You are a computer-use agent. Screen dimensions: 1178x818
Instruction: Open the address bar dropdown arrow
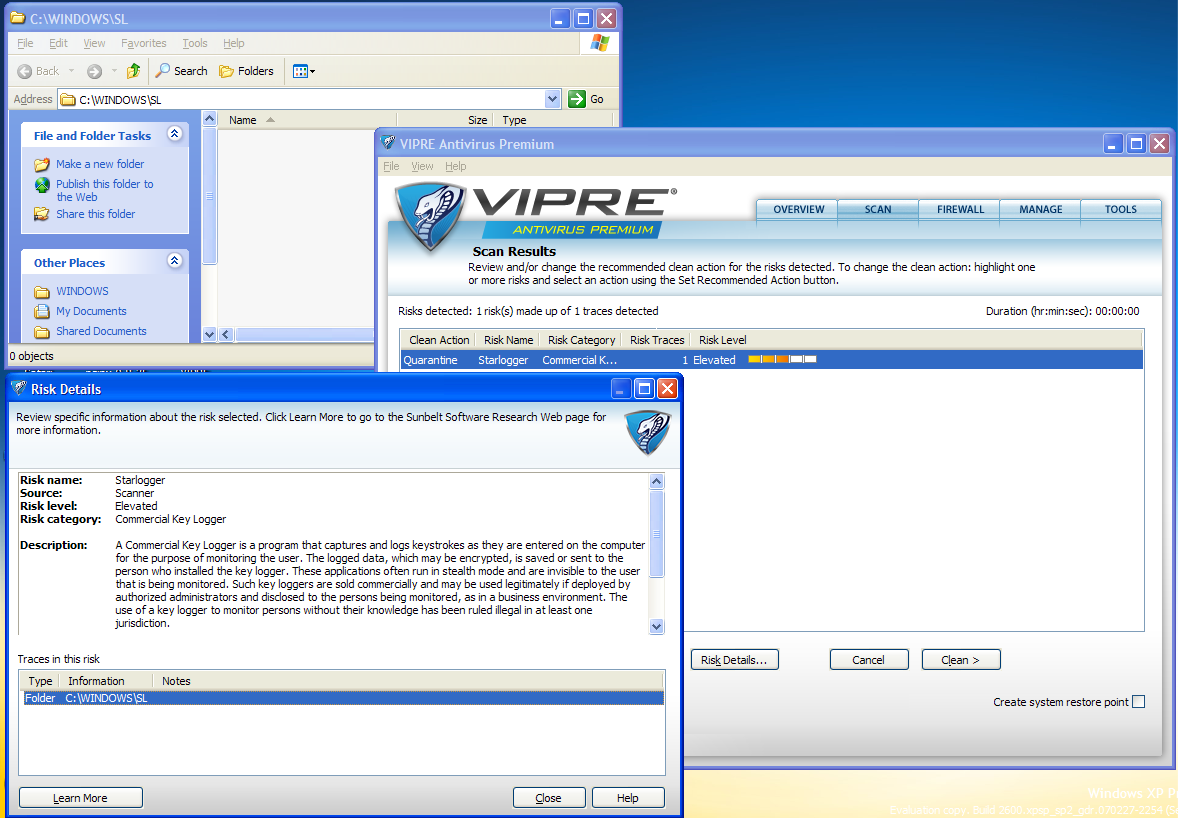[x=552, y=99]
